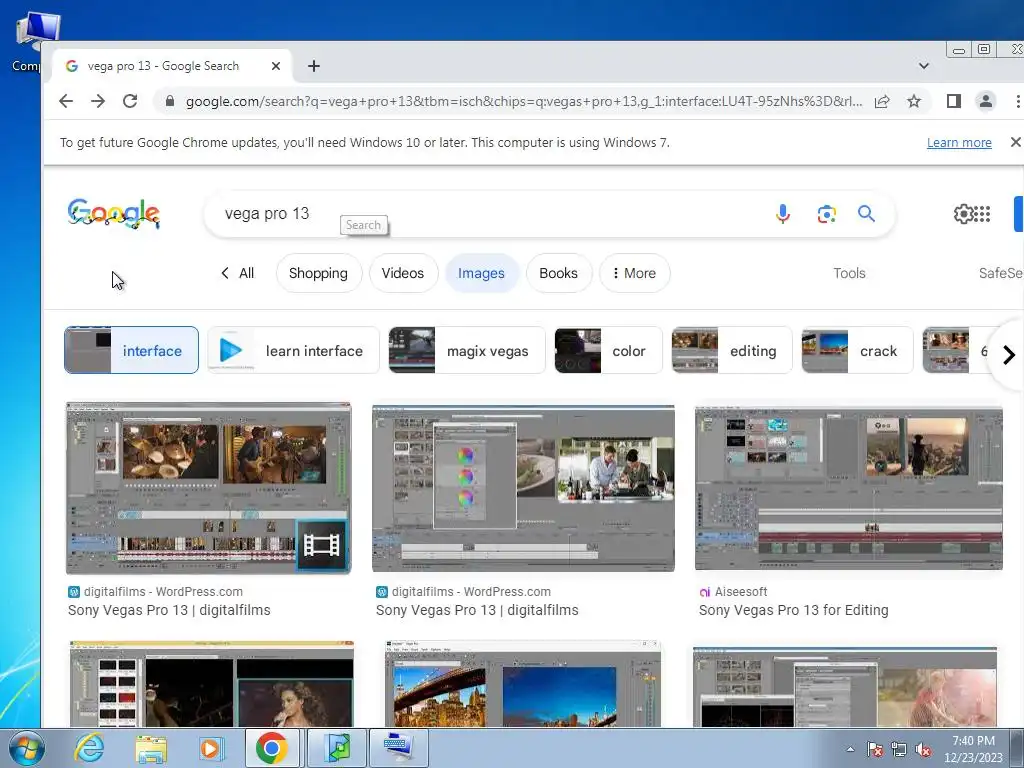Open Google apps grid icon
The height and width of the screenshot is (768, 1024).
click(982, 214)
